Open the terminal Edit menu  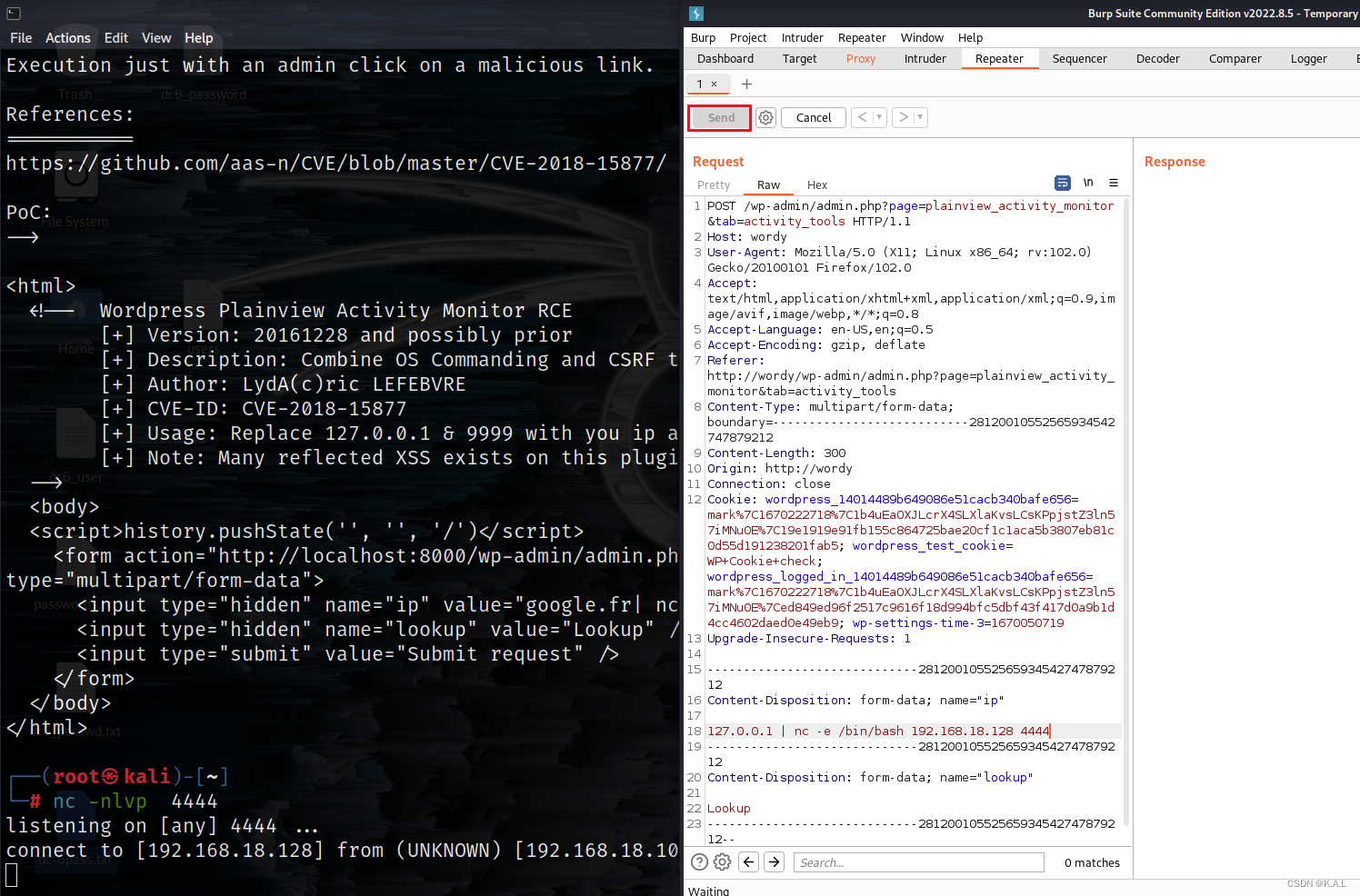click(116, 38)
